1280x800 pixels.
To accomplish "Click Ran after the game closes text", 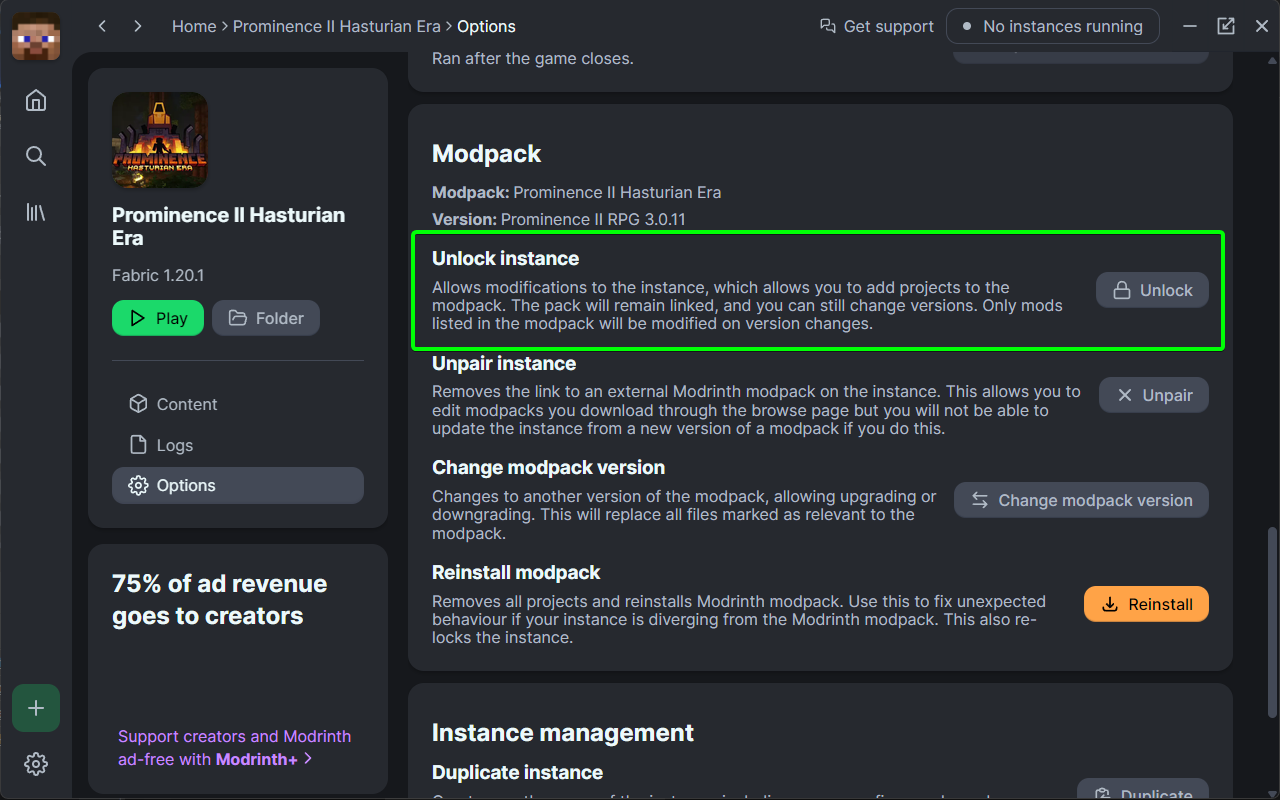I will coord(533,58).
